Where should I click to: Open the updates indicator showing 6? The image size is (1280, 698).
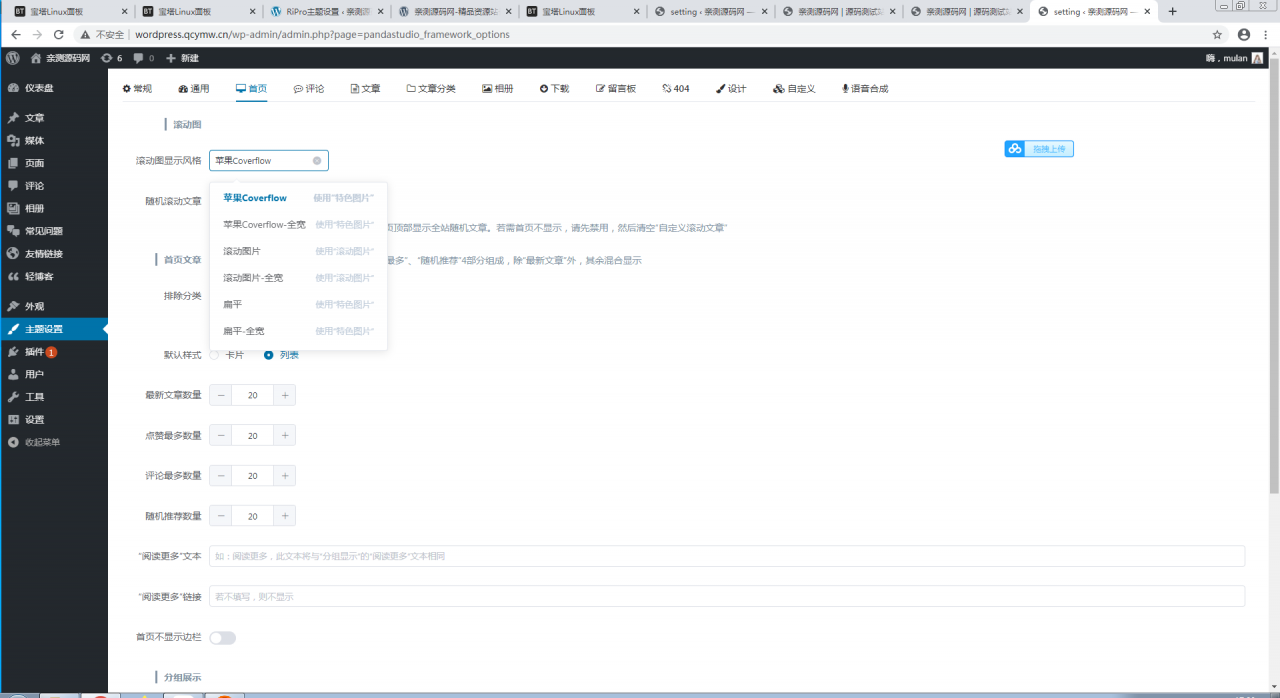click(x=111, y=58)
